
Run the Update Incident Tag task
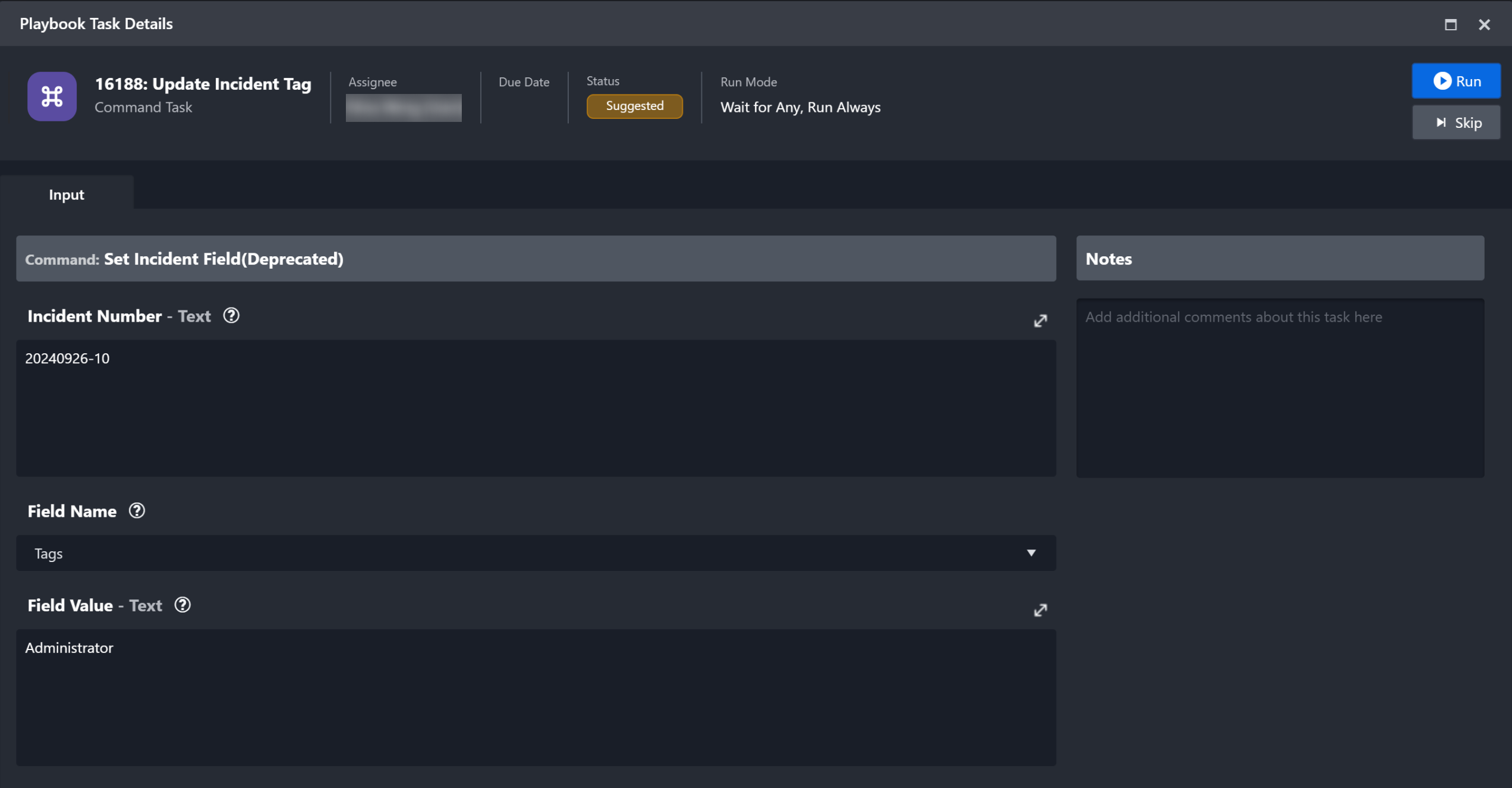click(1456, 81)
